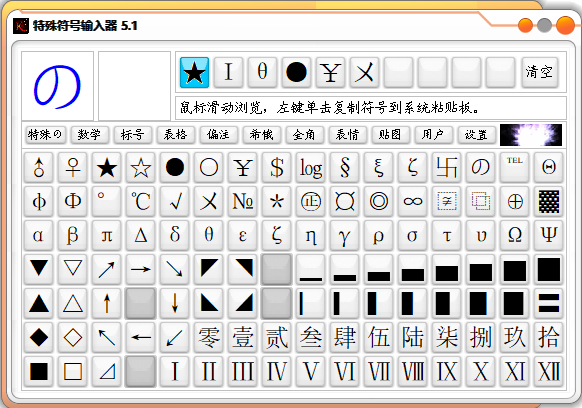Image resolution: width=582 pixels, height=408 pixels.
Task: Select the female ♀ symbol
Action: [x=73, y=168]
